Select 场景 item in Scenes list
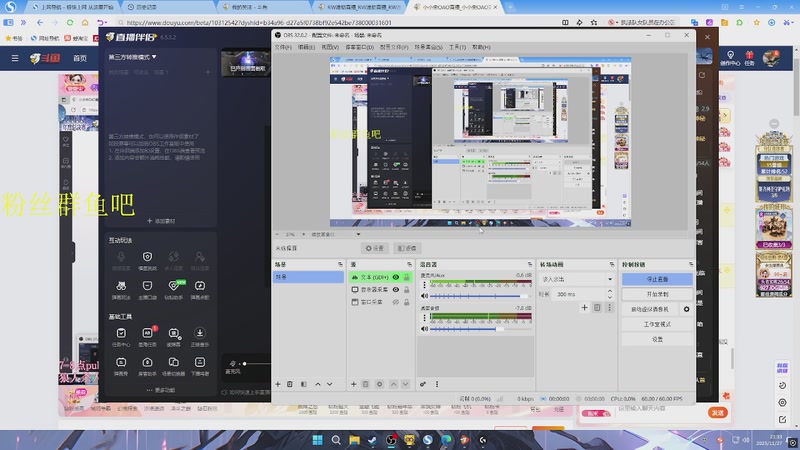 (309, 277)
